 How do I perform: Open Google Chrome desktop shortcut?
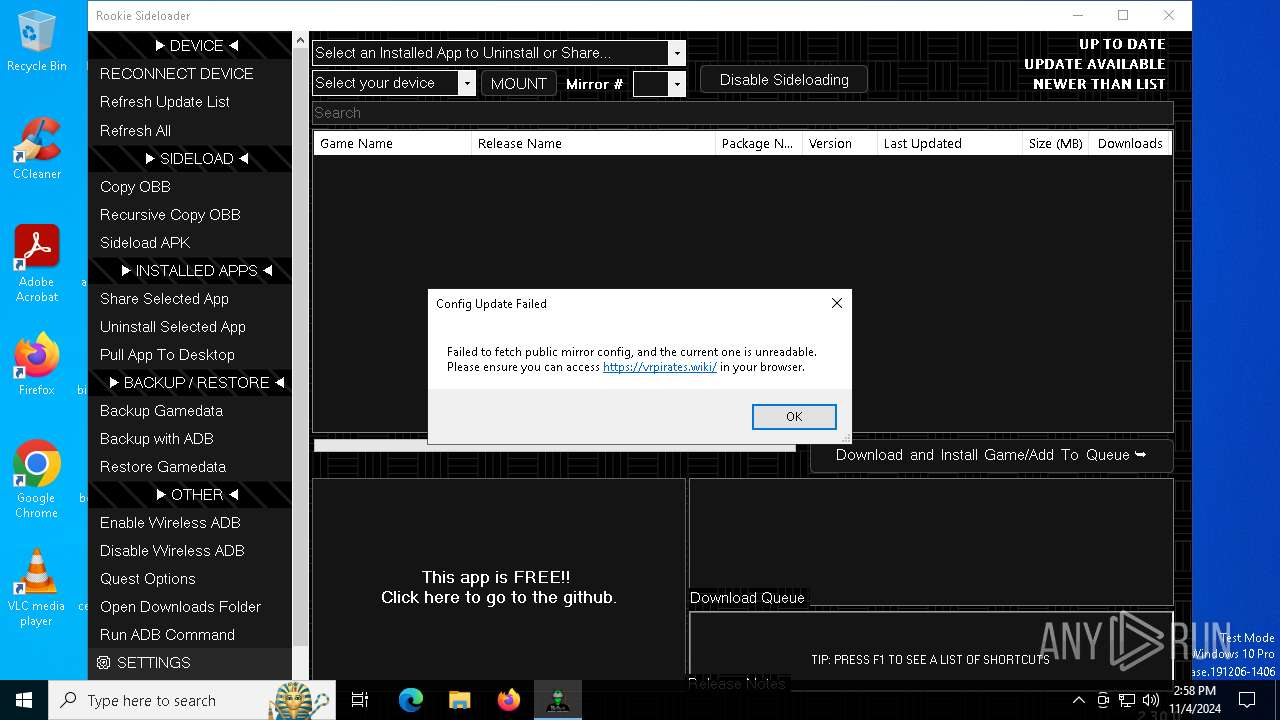37,479
